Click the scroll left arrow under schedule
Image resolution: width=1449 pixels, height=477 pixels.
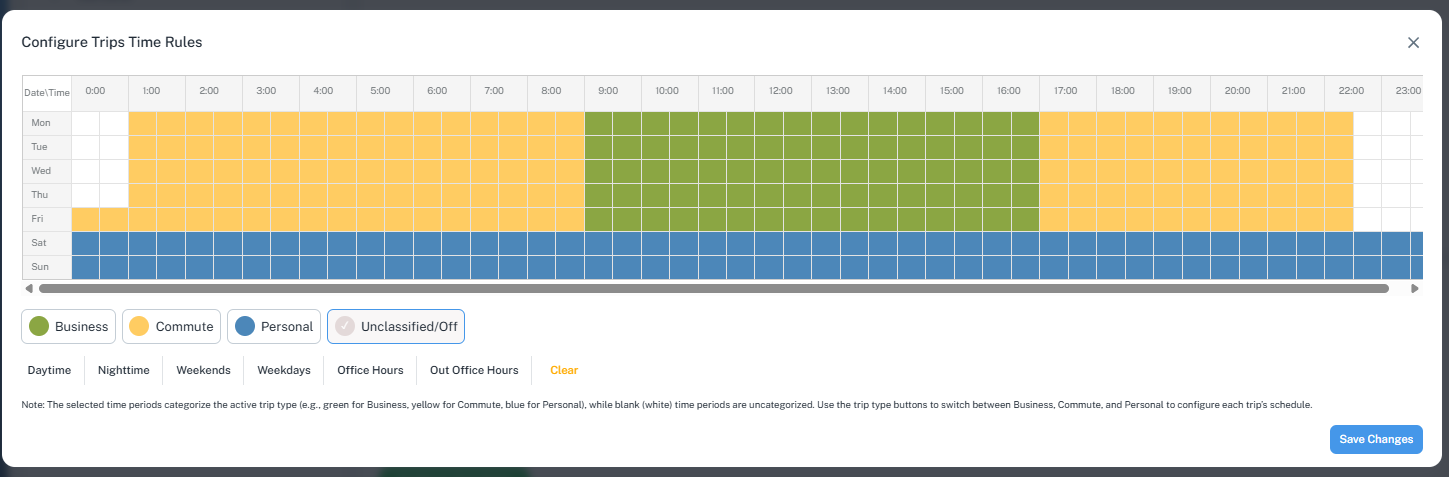coord(29,289)
